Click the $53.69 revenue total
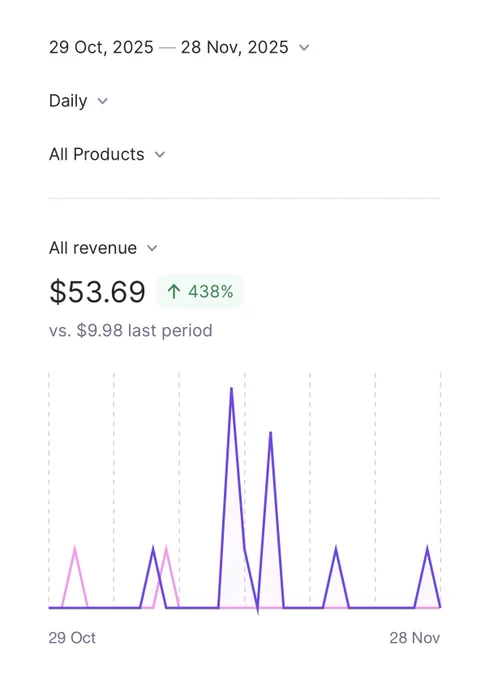Viewport: 489px width, 680px height. pos(97,291)
